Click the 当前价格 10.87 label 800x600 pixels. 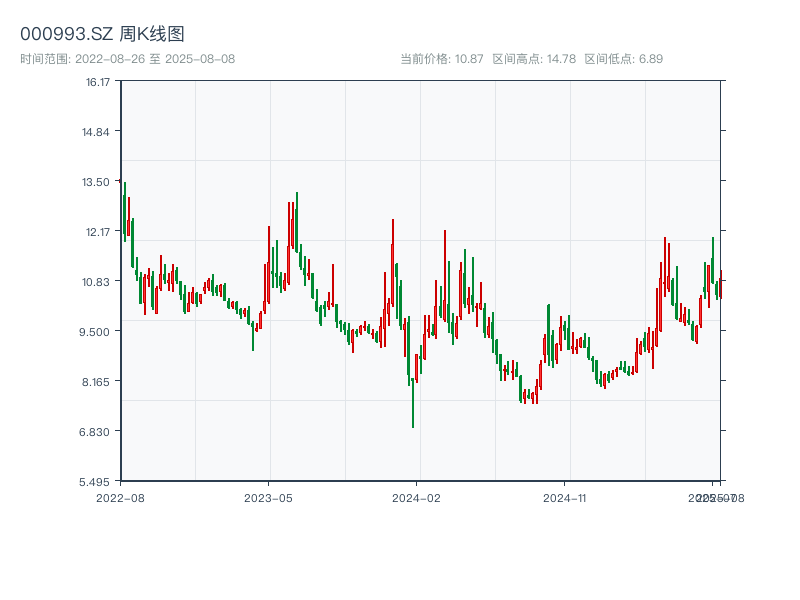pyautogui.click(x=441, y=59)
